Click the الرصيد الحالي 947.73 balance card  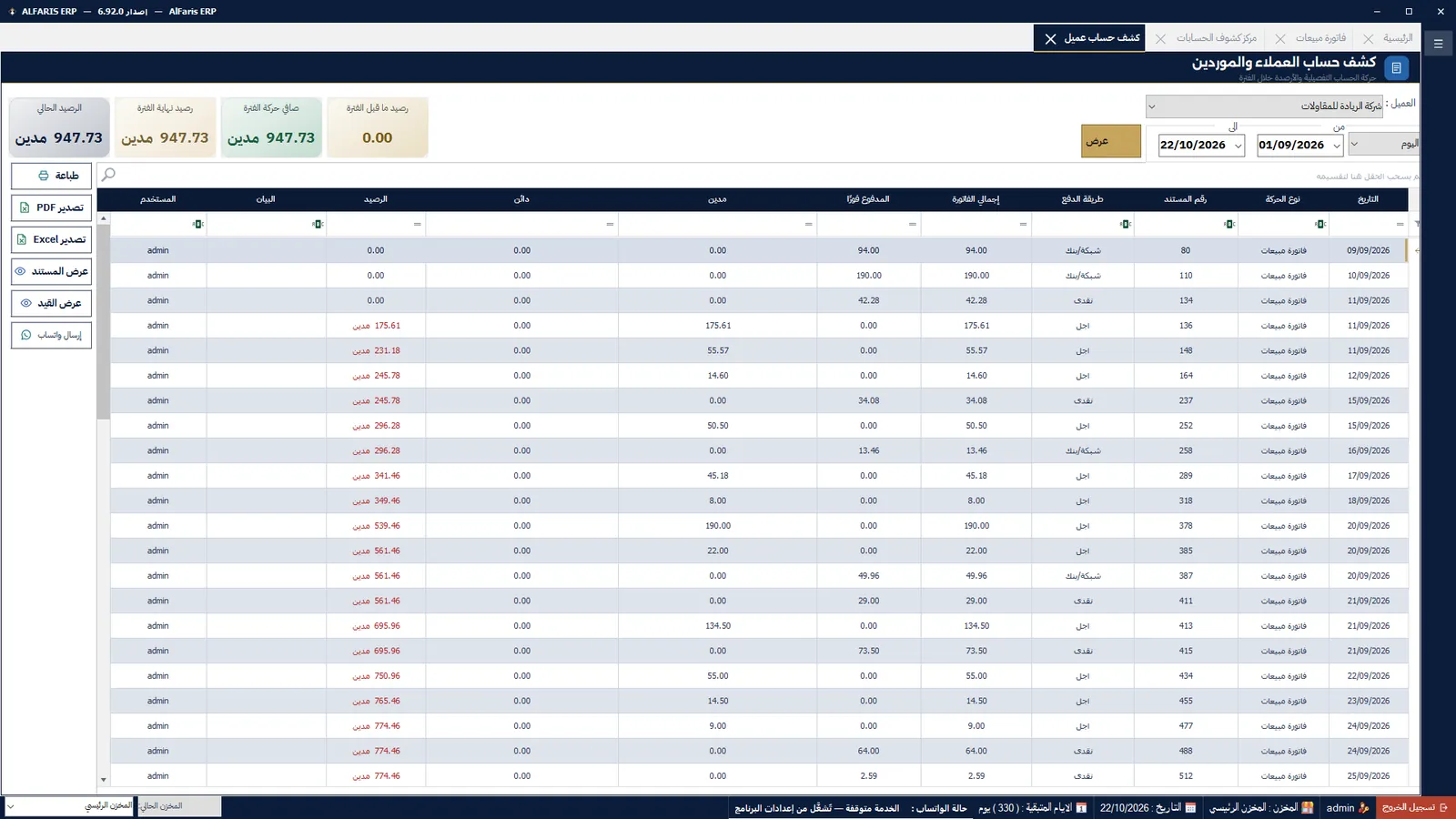click(59, 127)
